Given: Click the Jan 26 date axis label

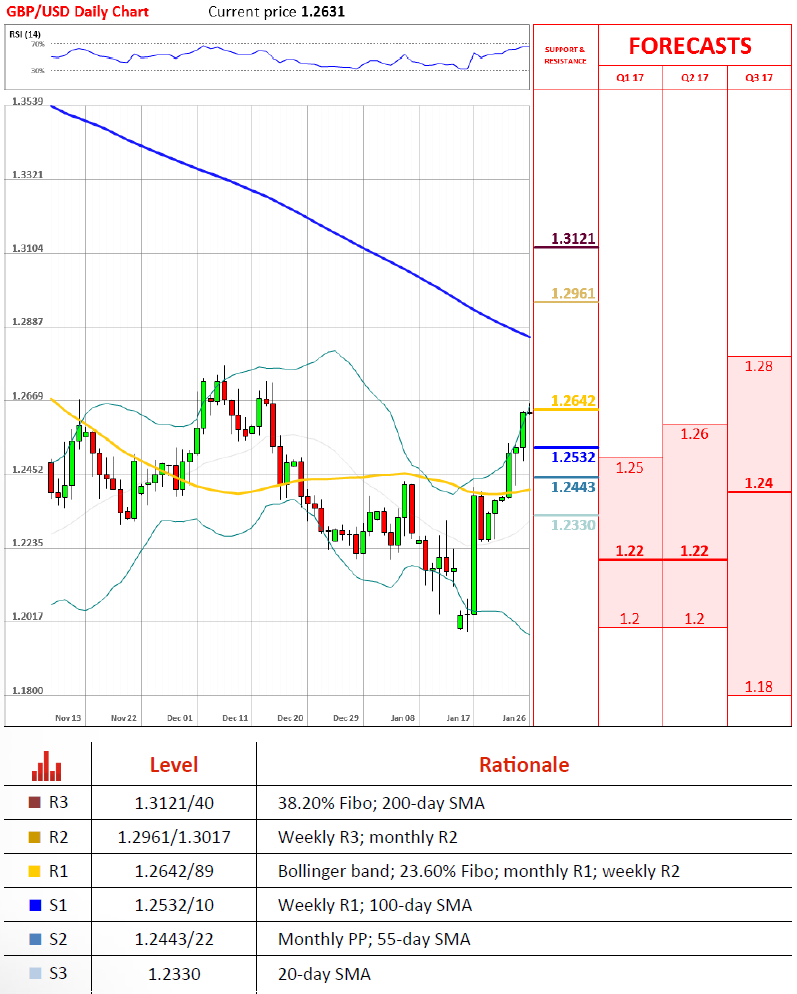Looking at the screenshot, I should click(514, 718).
